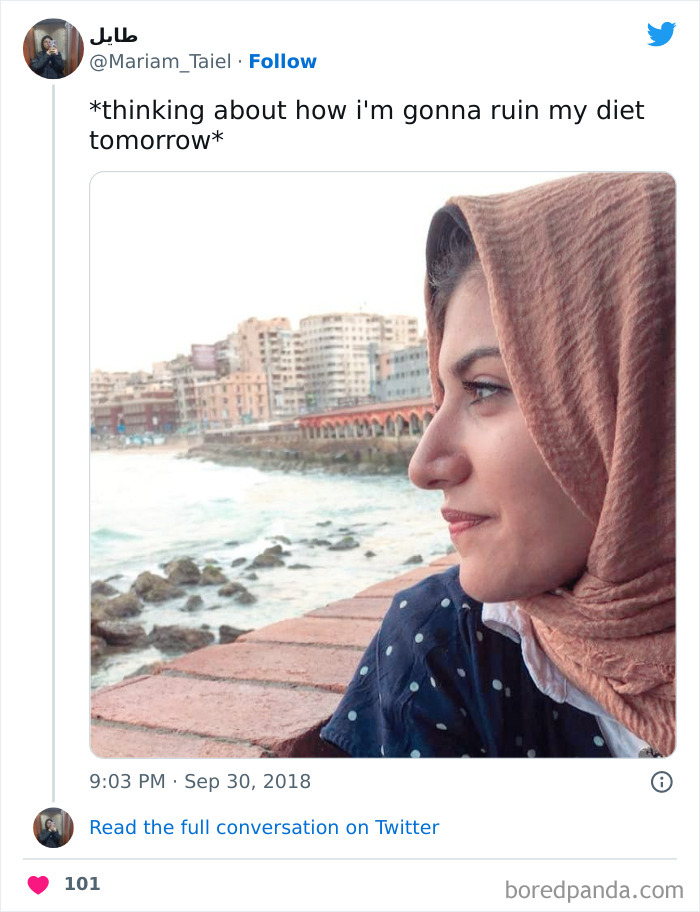The height and width of the screenshot is (912, 700).
Task: Follow @Mariam_Taiel
Action: (283, 61)
